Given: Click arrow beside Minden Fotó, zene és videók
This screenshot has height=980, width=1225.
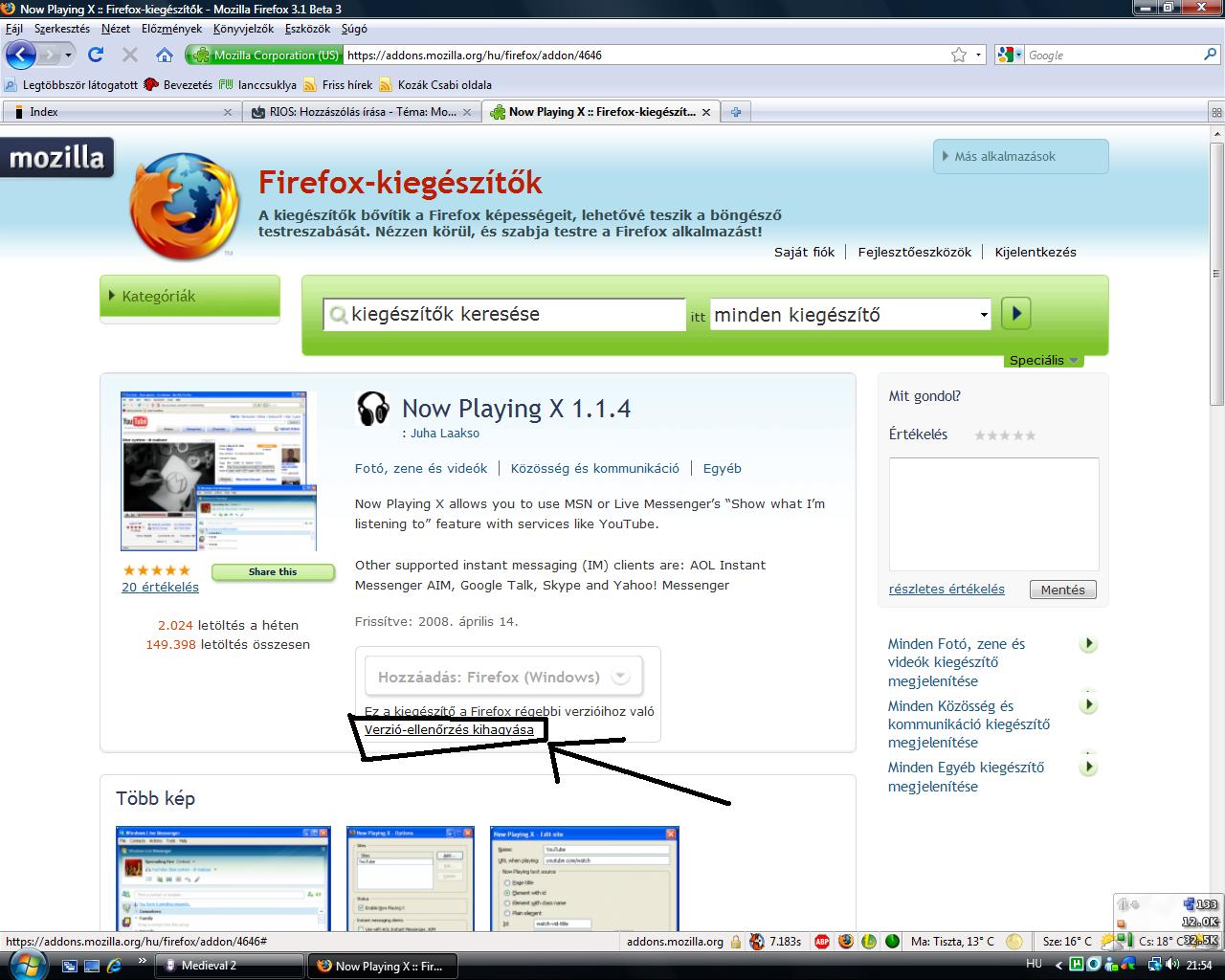Looking at the screenshot, I should (x=1088, y=644).
